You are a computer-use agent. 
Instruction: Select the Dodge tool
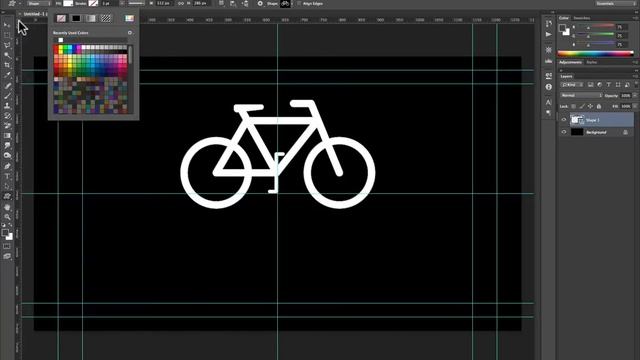coord(7,156)
